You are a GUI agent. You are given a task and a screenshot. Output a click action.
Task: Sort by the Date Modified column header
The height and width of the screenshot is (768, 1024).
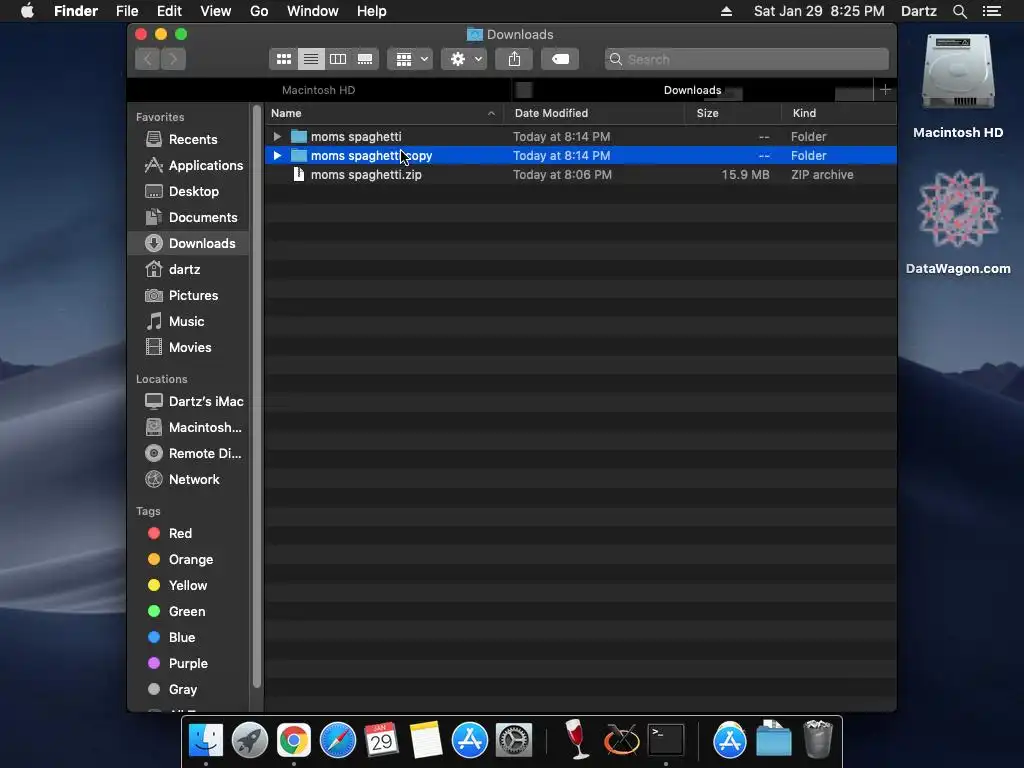coord(594,113)
